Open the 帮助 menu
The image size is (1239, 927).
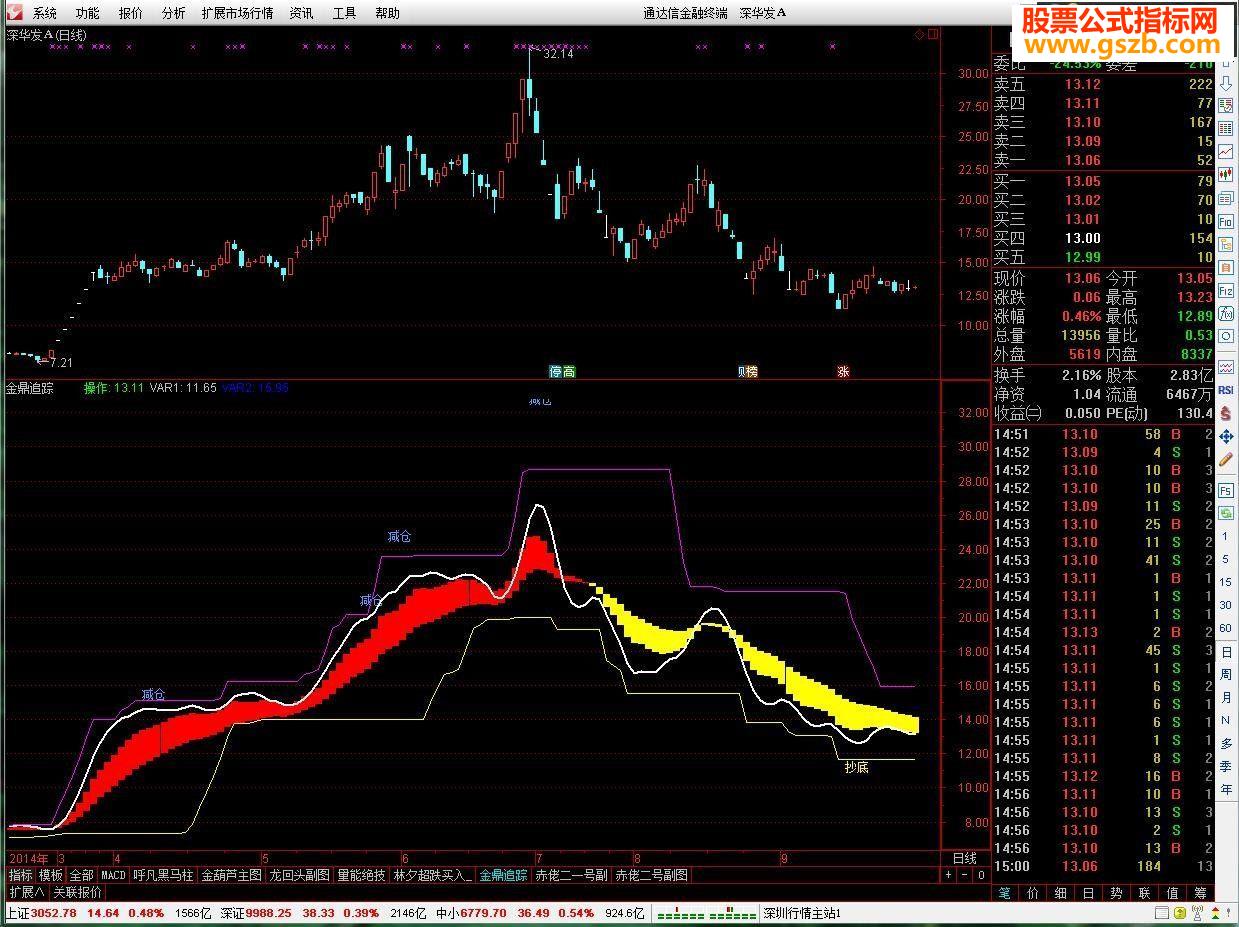(387, 13)
